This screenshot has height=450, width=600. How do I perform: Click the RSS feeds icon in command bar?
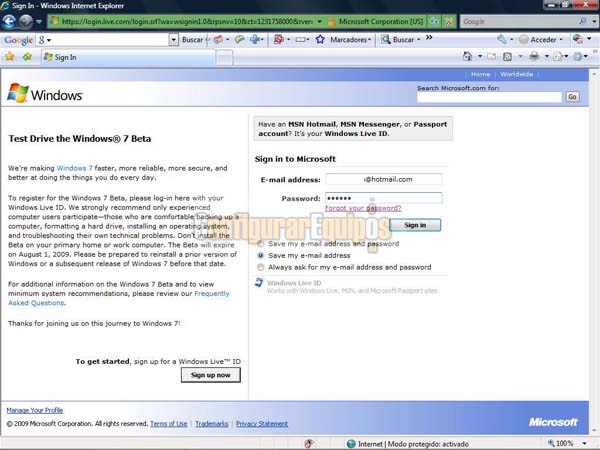pos(507,57)
